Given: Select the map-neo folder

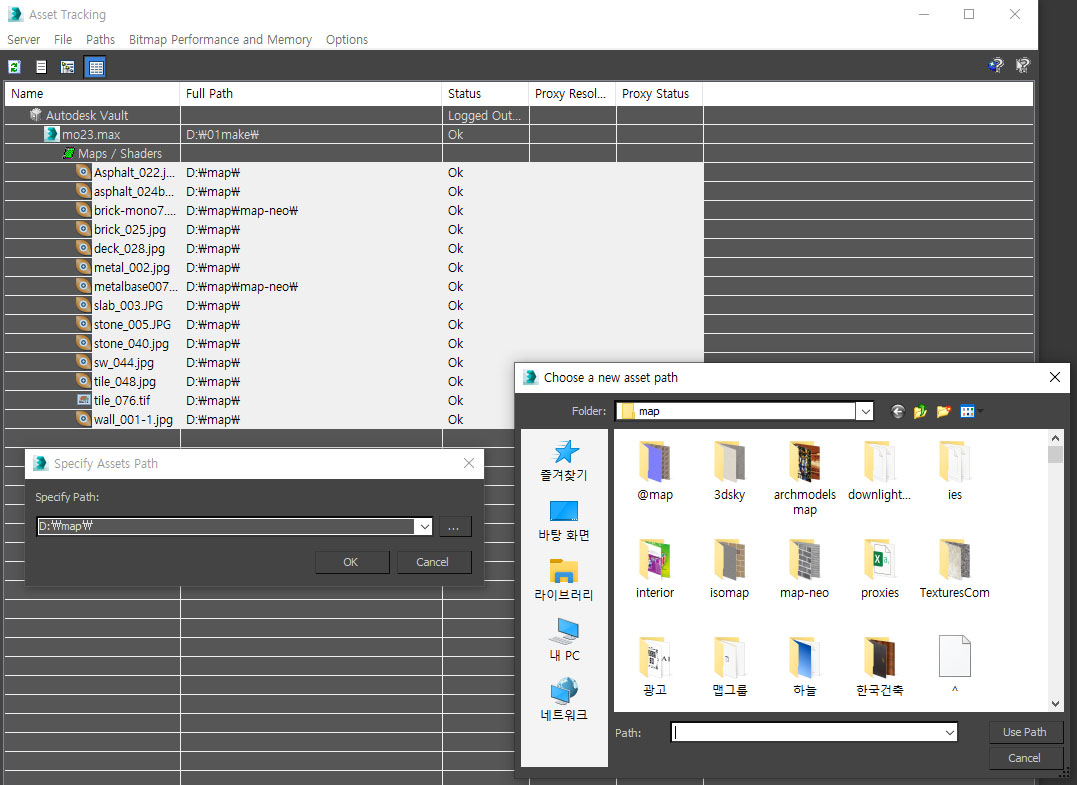Looking at the screenshot, I should click(x=804, y=569).
